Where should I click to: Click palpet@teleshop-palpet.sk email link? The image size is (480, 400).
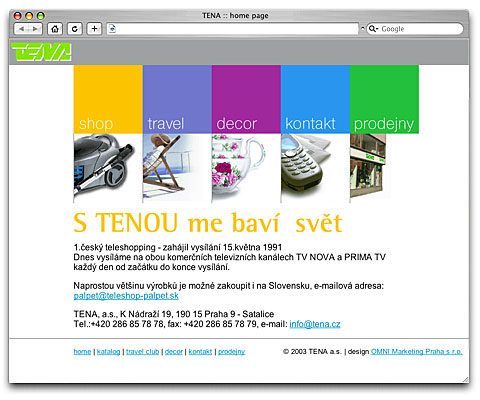(126, 296)
